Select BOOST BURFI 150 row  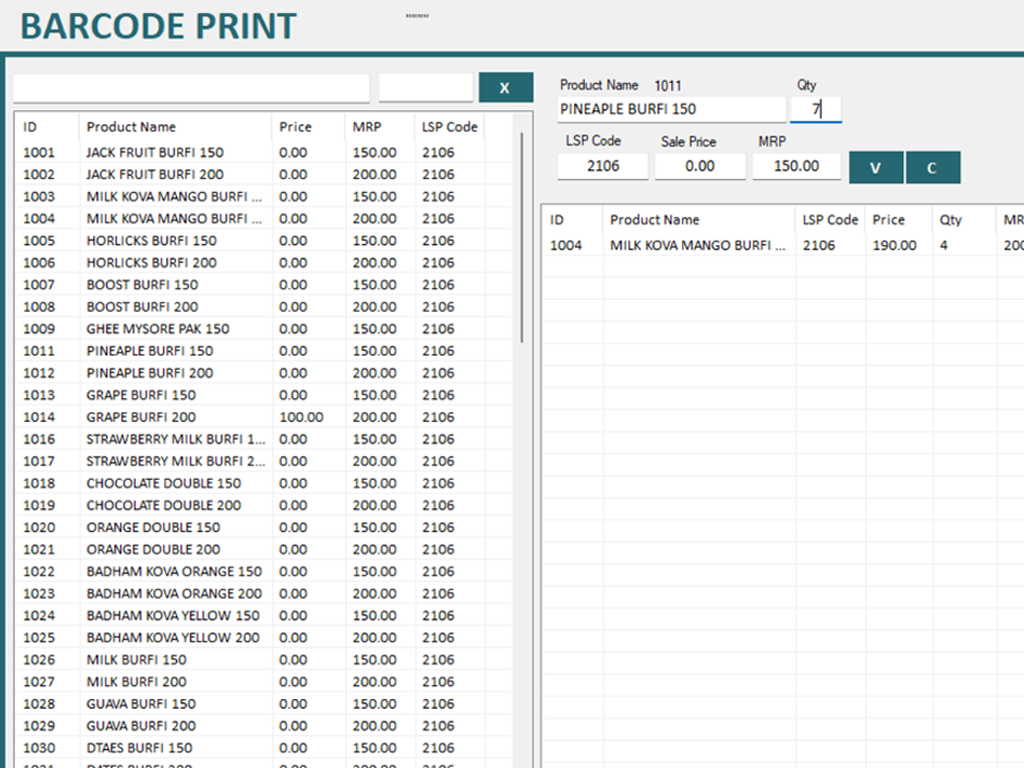coord(263,285)
